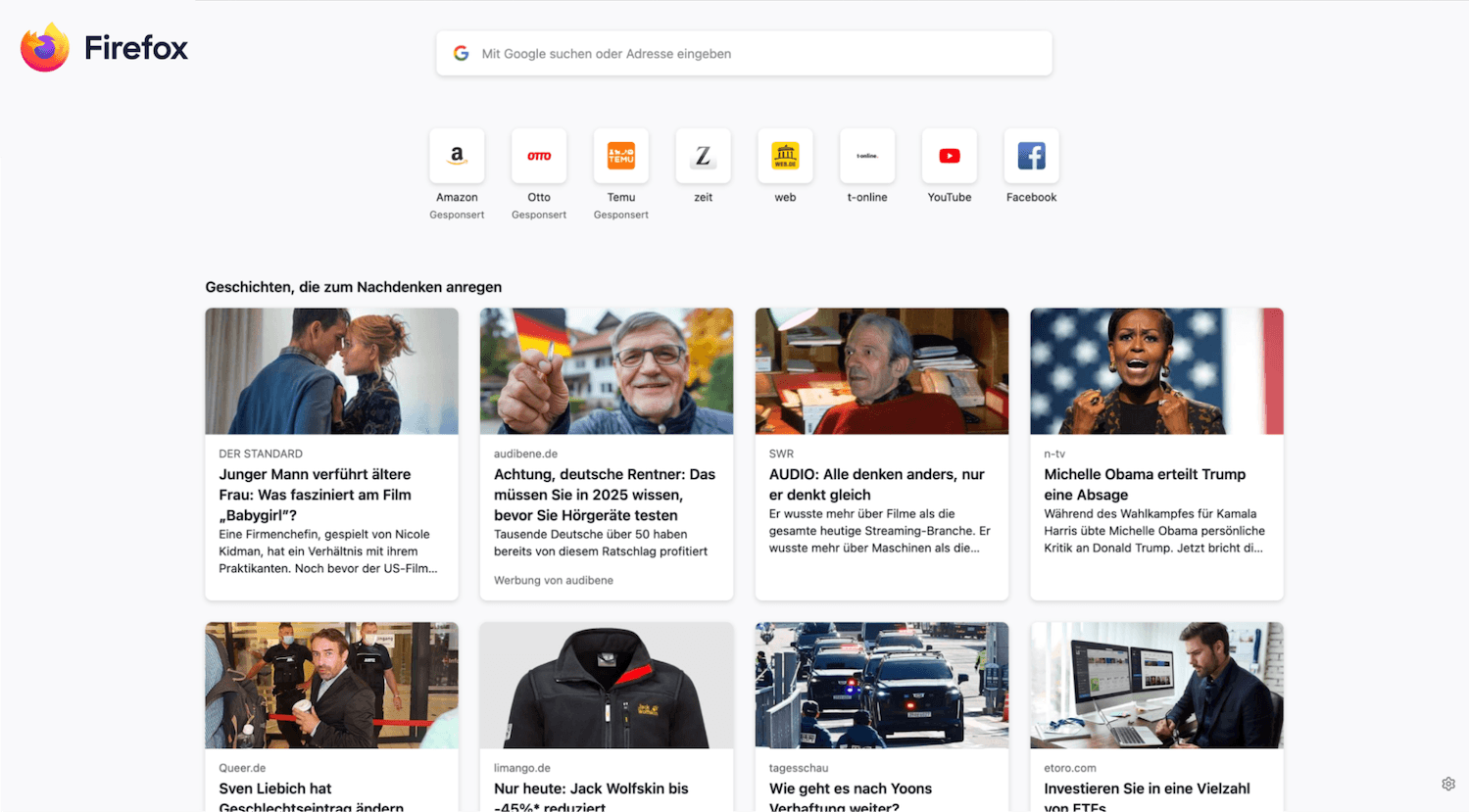Viewport: 1469px width, 812px height.
Task: Click the 'YouTube' tile label
Action: [x=950, y=198]
